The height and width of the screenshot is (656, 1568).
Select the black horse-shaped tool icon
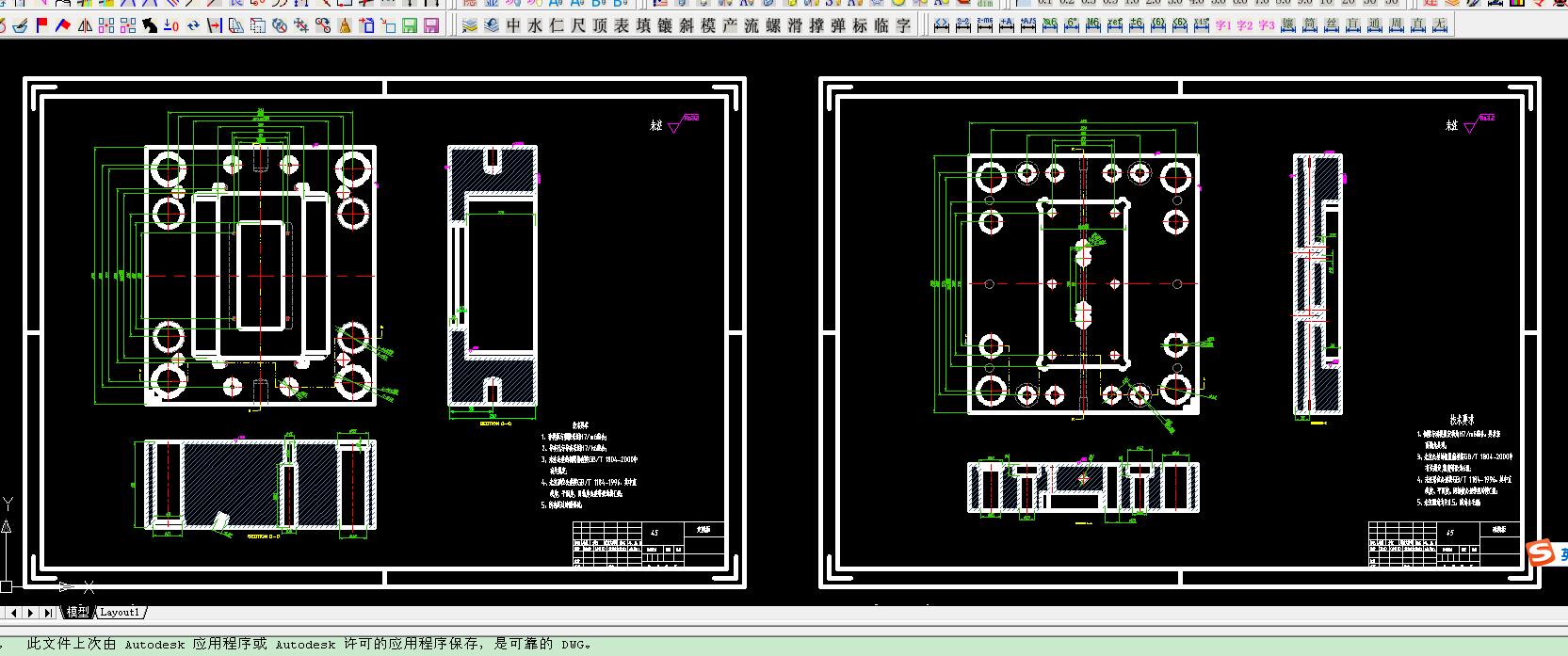[x=149, y=25]
